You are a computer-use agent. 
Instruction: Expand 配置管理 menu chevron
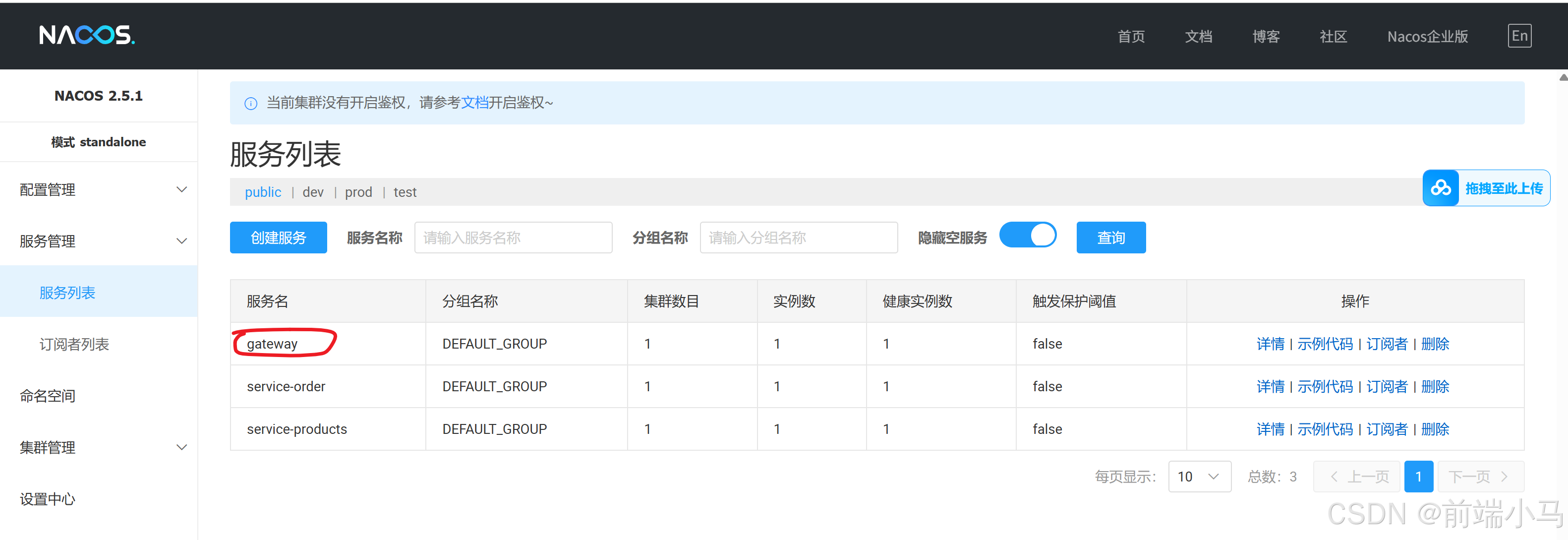tap(181, 189)
